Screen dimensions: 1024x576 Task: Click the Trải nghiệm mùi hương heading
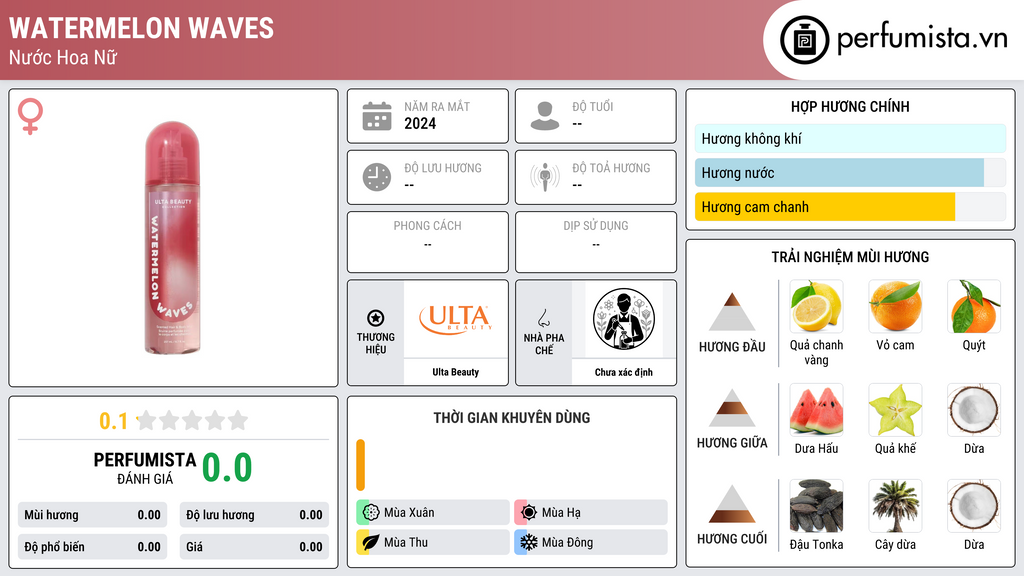(850, 257)
